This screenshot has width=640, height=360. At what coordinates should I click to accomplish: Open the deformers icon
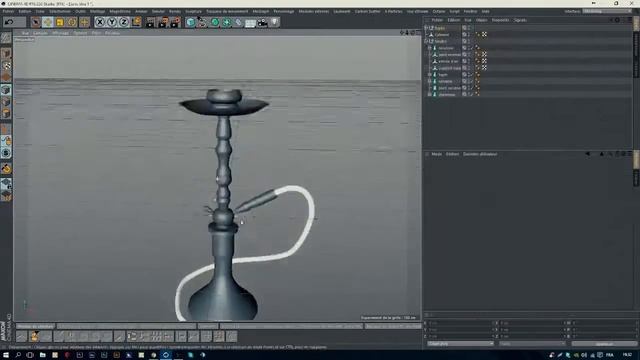[238, 22]
